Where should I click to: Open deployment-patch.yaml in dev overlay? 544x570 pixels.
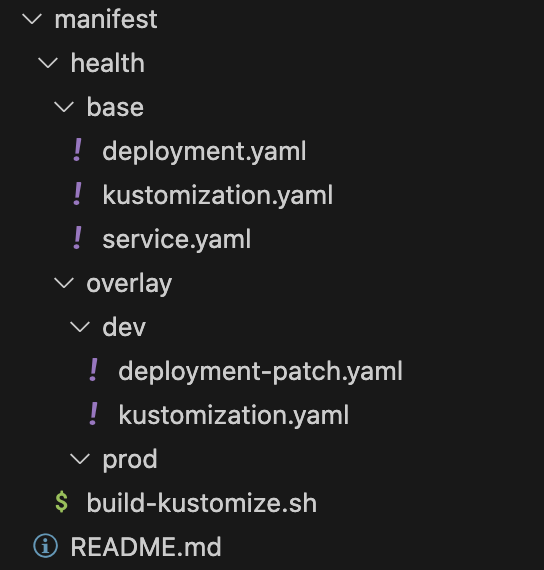pyautogui.click(x=260, y=371)
